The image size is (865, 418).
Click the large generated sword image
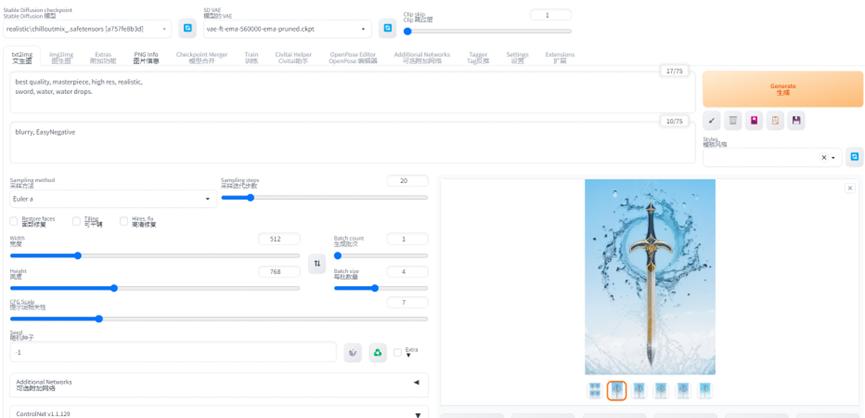pos(650,277)
